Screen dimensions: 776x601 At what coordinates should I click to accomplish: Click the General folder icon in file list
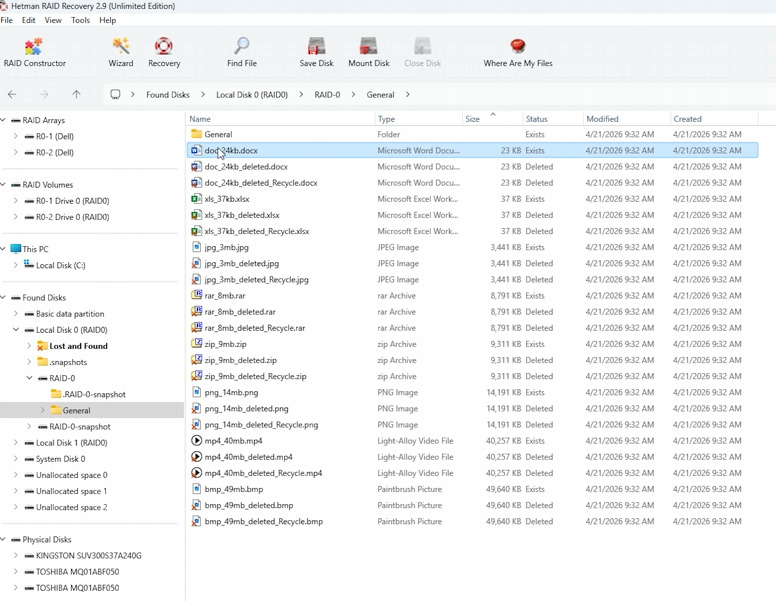tap(196, 134)
